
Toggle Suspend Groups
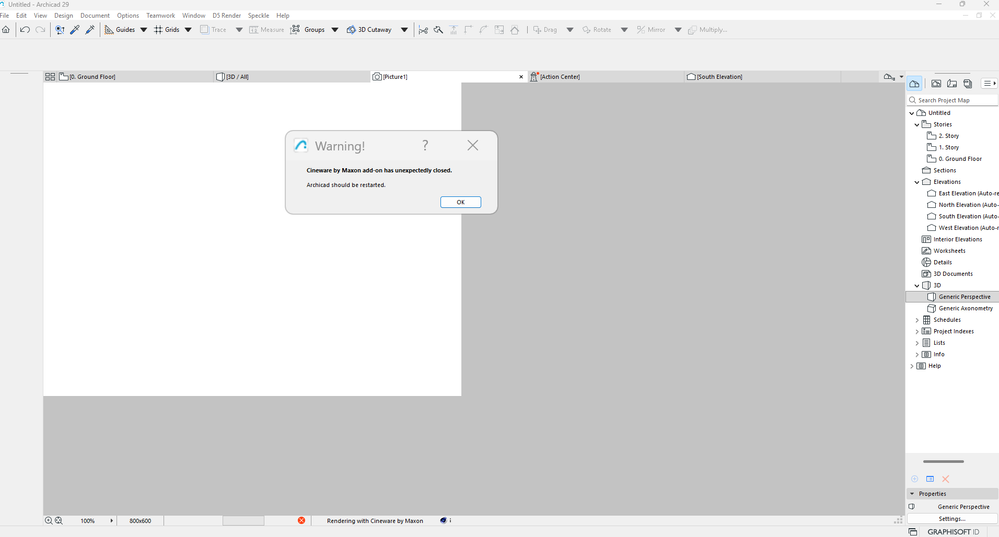[308, 29]
